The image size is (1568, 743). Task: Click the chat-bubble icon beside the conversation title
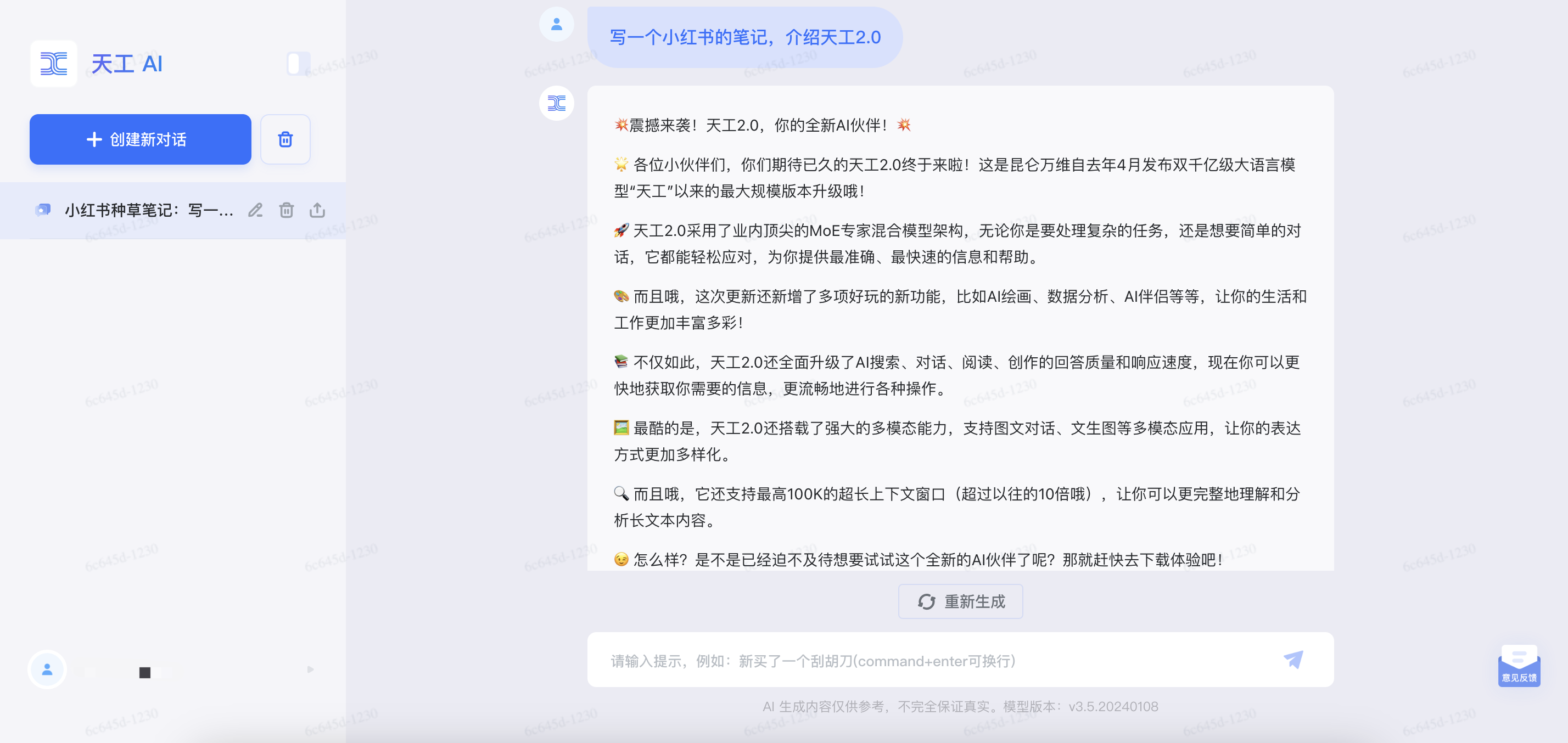(43, 211)
